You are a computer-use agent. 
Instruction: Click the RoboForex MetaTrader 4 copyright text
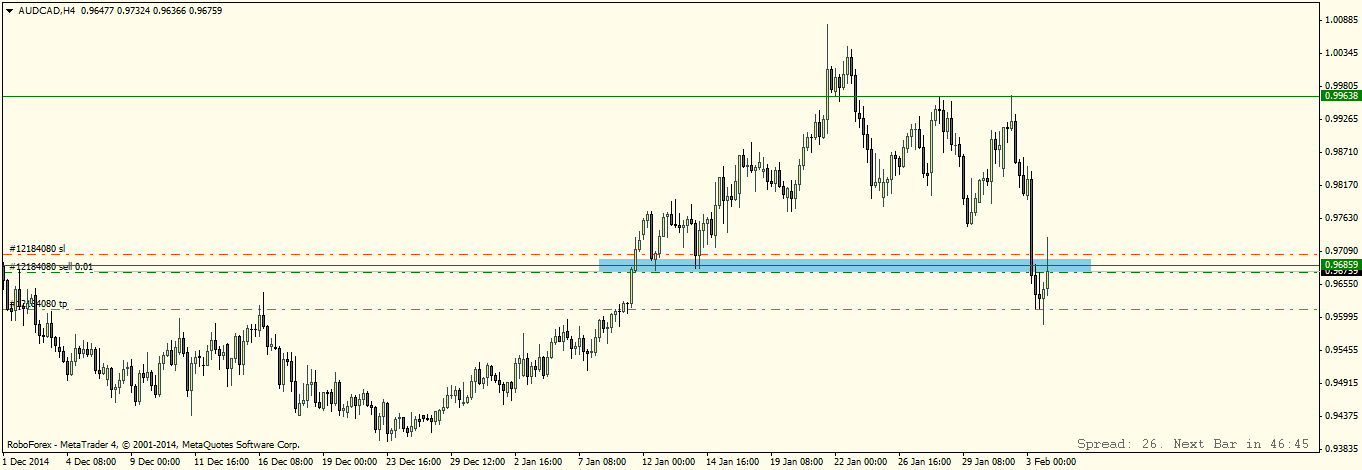[x=152, y=444]
